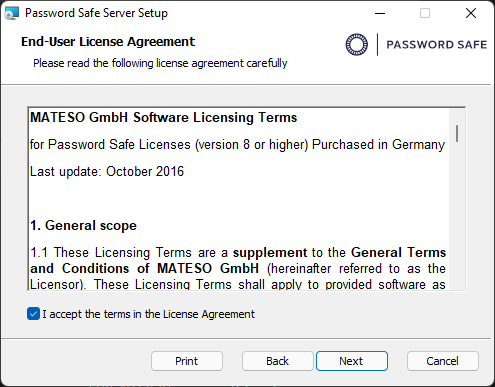495x387 pixels.
Task: Click the circular Password Safe logo
Action: click(357, 44)
